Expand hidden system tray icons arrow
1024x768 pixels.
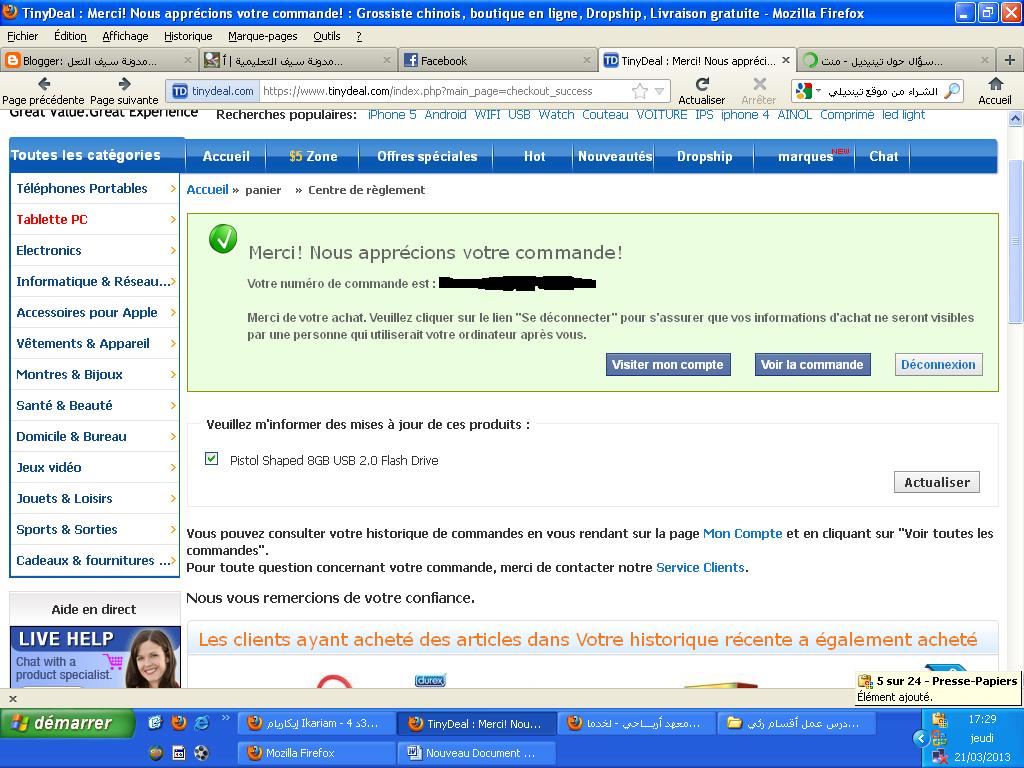click(921, 739)
